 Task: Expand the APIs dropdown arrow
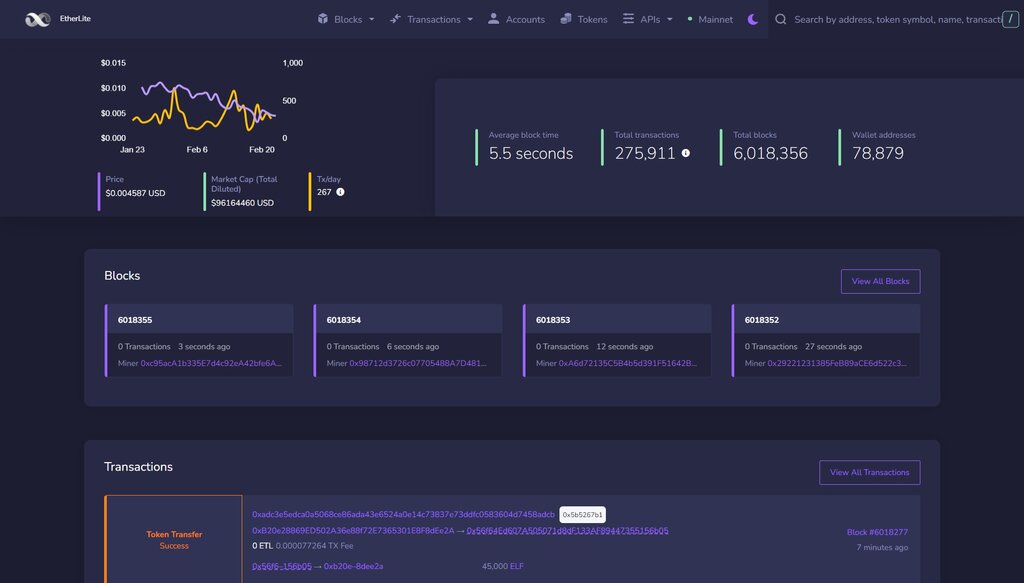[669, 20]
